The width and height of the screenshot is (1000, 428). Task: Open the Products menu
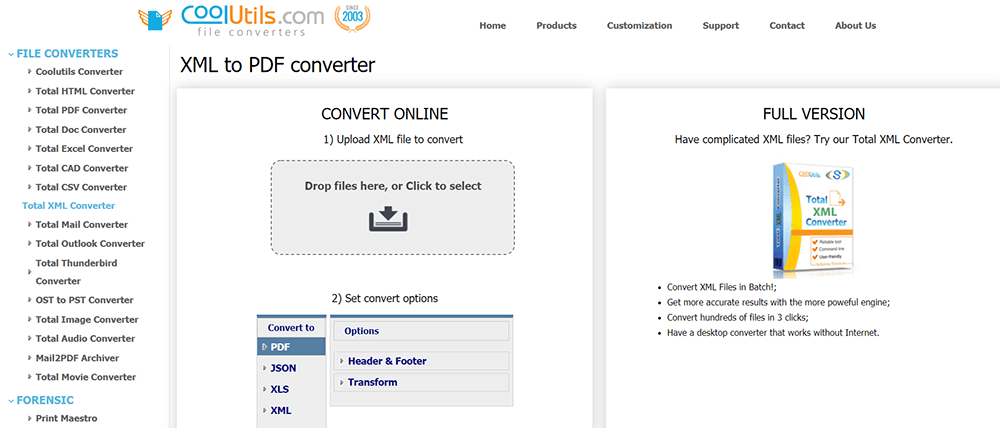[x=556, y=26]
